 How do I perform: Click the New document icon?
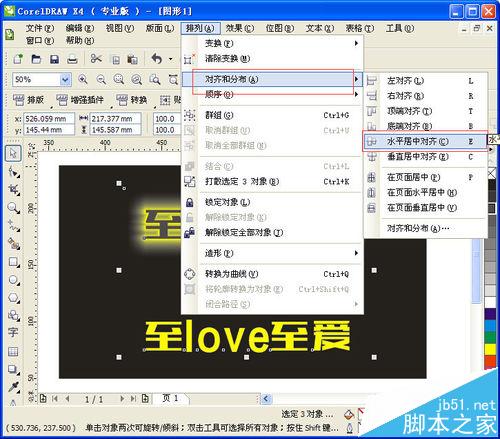[18, 59]
